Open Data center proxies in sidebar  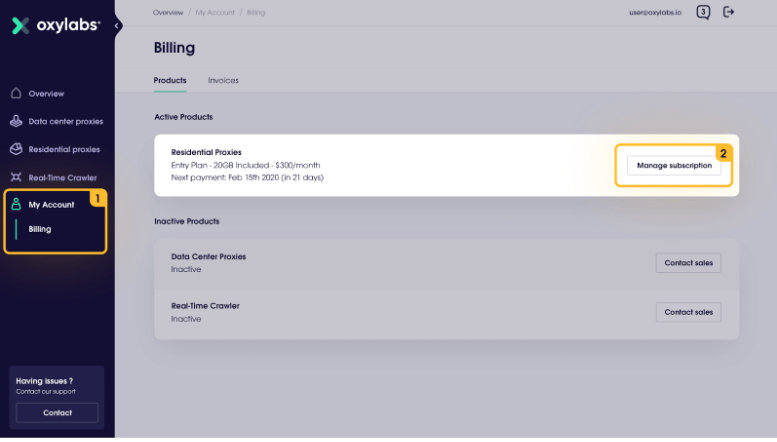[66, 121]
